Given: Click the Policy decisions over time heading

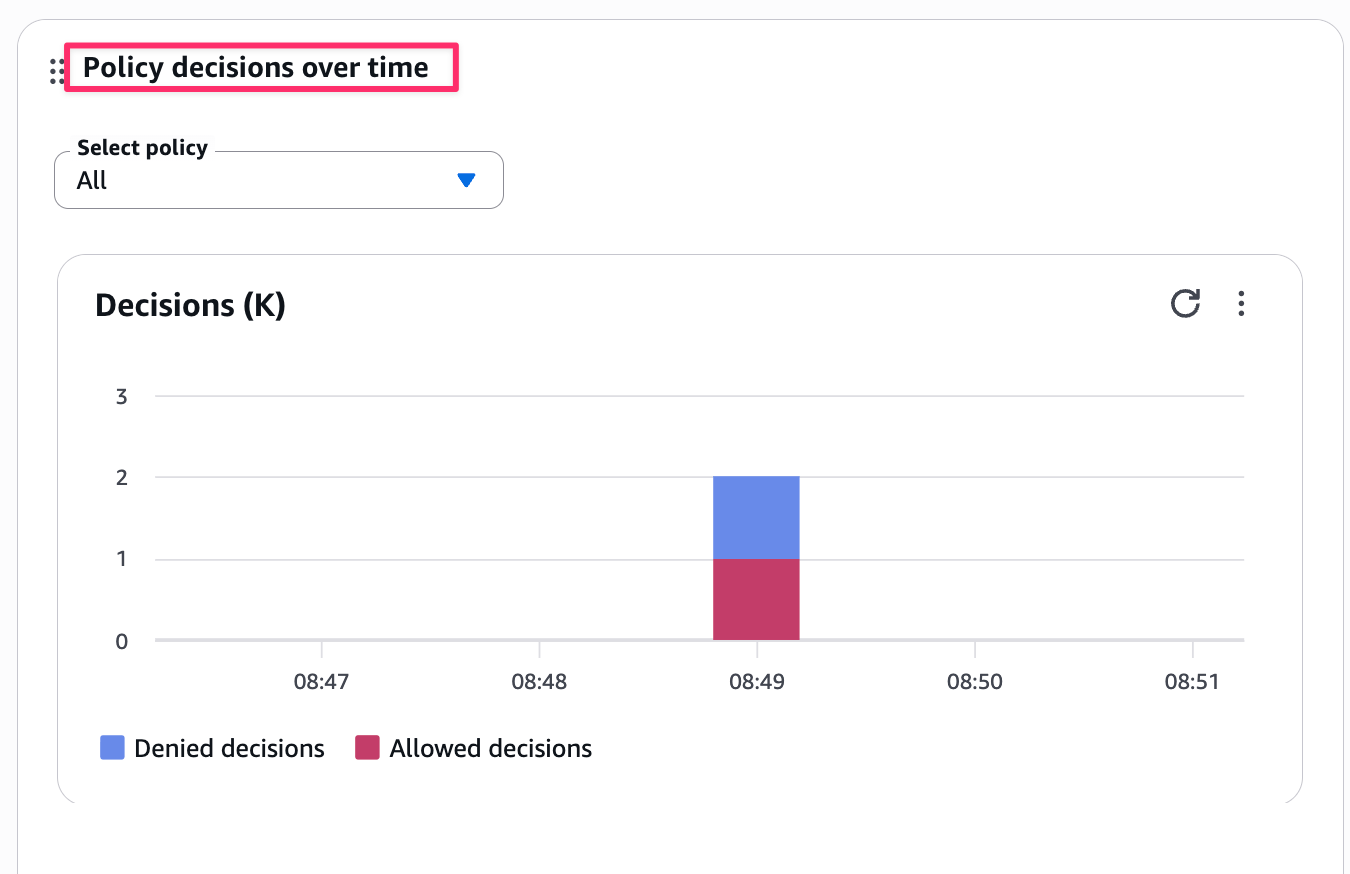Looking at the screenshot, I should point(256,68).
